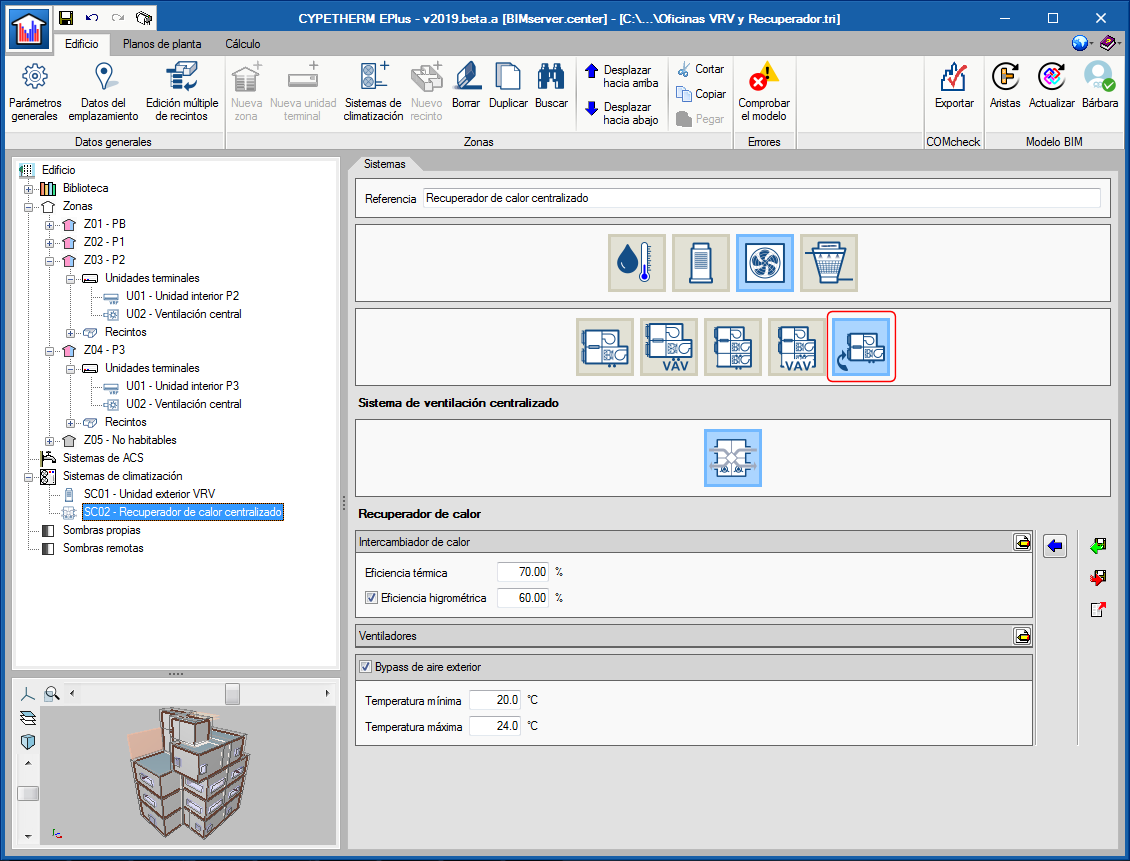Collapse the Z03 - P2 zone
The height and width of the screenshot is (861, 1130).
49,261
